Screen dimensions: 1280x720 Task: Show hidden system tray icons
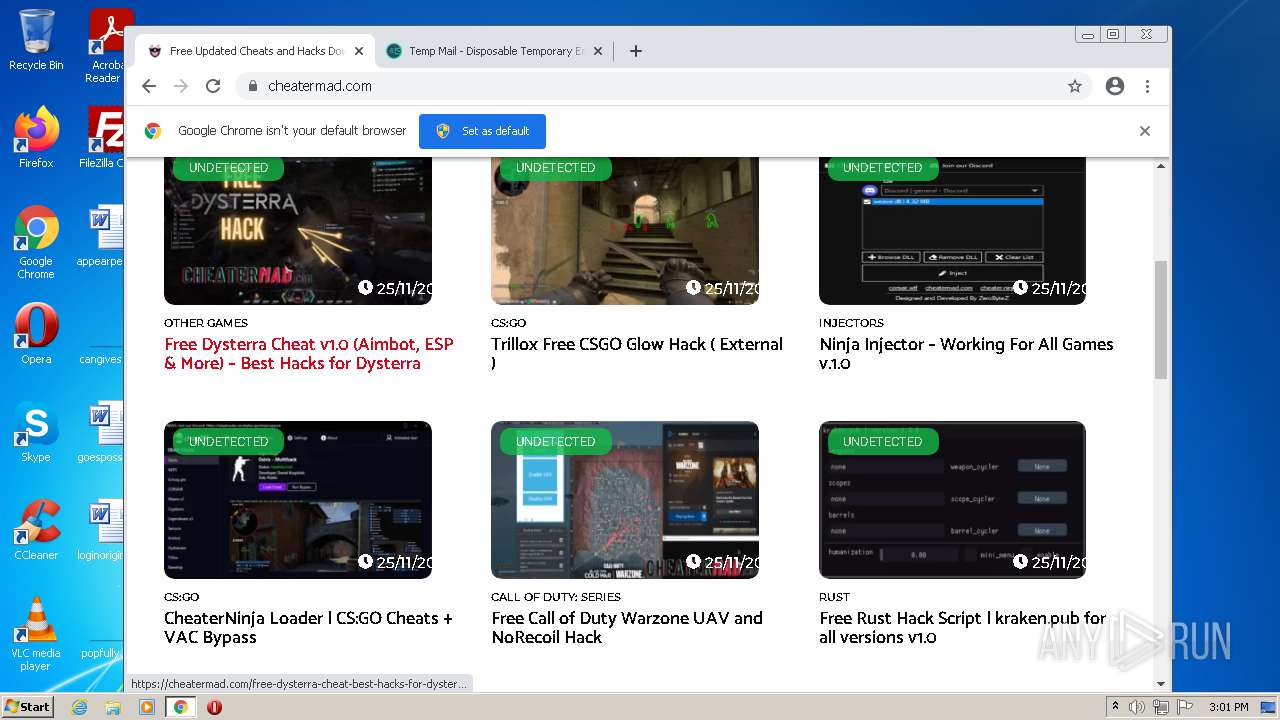tap(1115, 707)
